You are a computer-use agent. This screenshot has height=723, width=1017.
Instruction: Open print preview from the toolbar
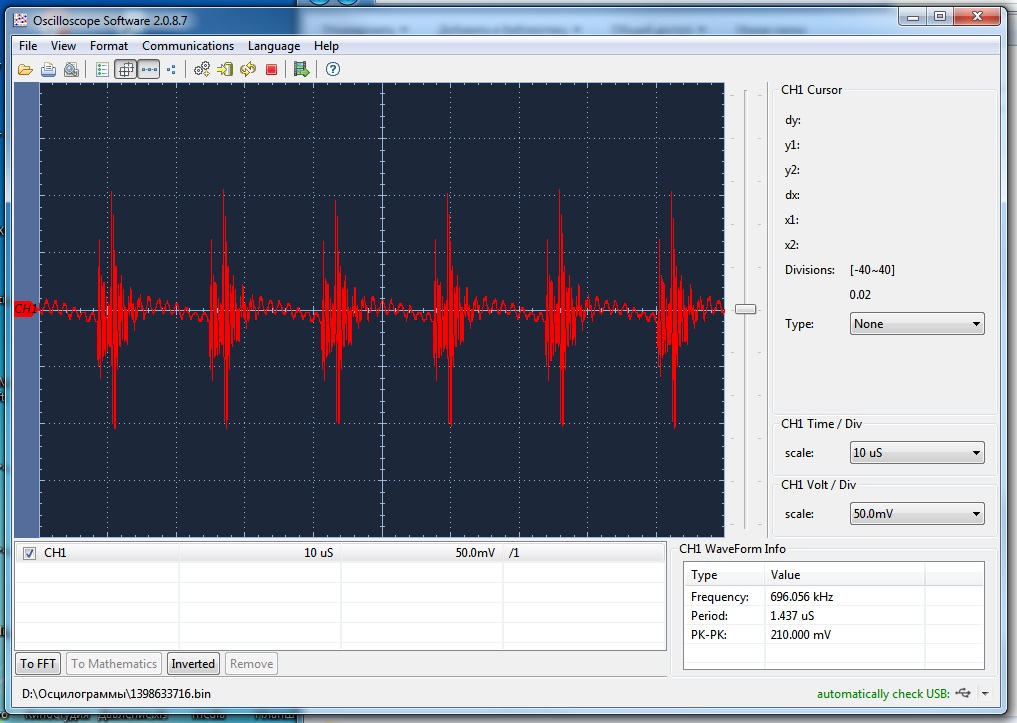(x=71, y=69)
